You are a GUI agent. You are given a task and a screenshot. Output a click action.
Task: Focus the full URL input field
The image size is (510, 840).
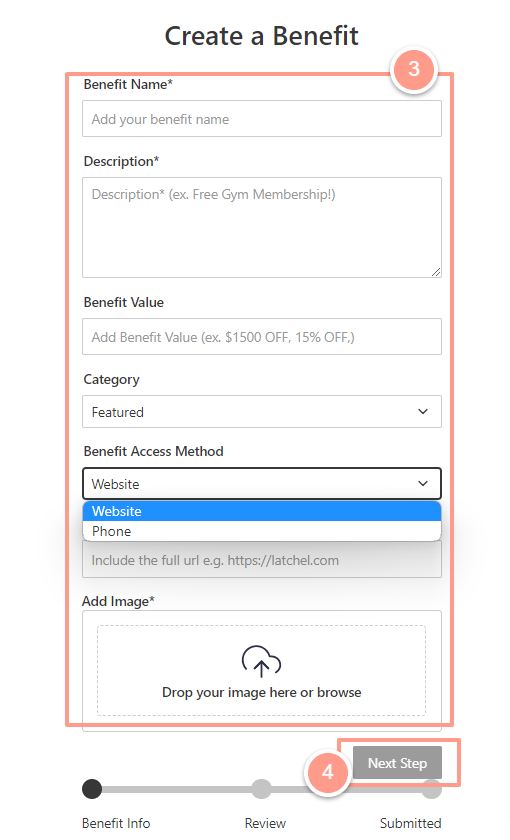point(261,560)
